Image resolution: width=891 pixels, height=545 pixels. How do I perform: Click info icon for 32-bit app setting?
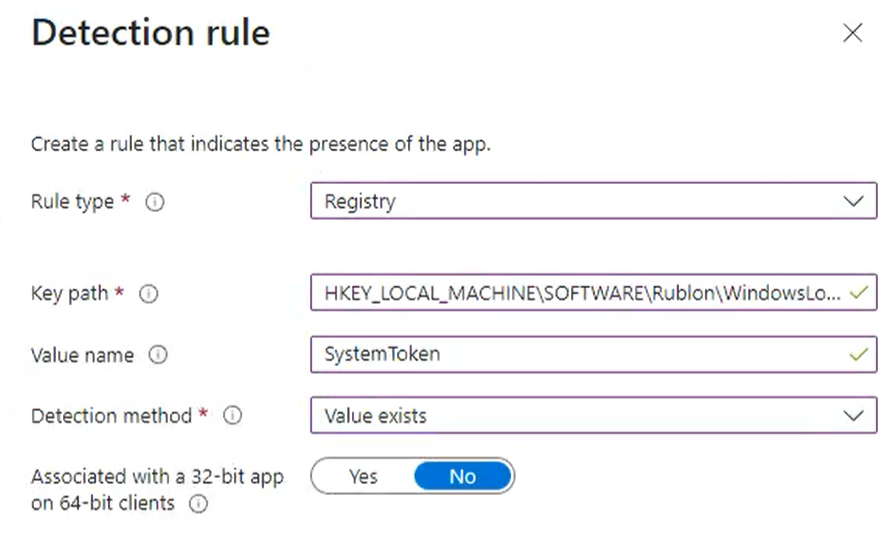198,504
